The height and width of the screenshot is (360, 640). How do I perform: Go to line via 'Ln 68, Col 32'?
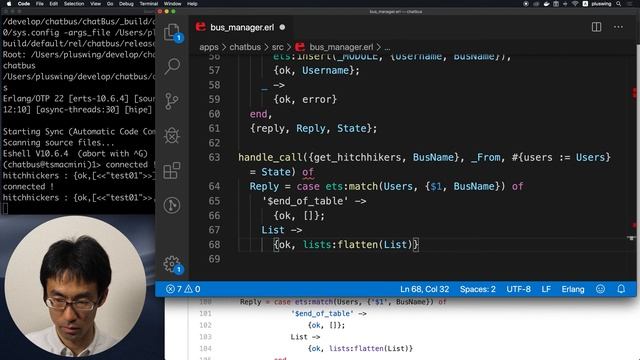(424, 289)
